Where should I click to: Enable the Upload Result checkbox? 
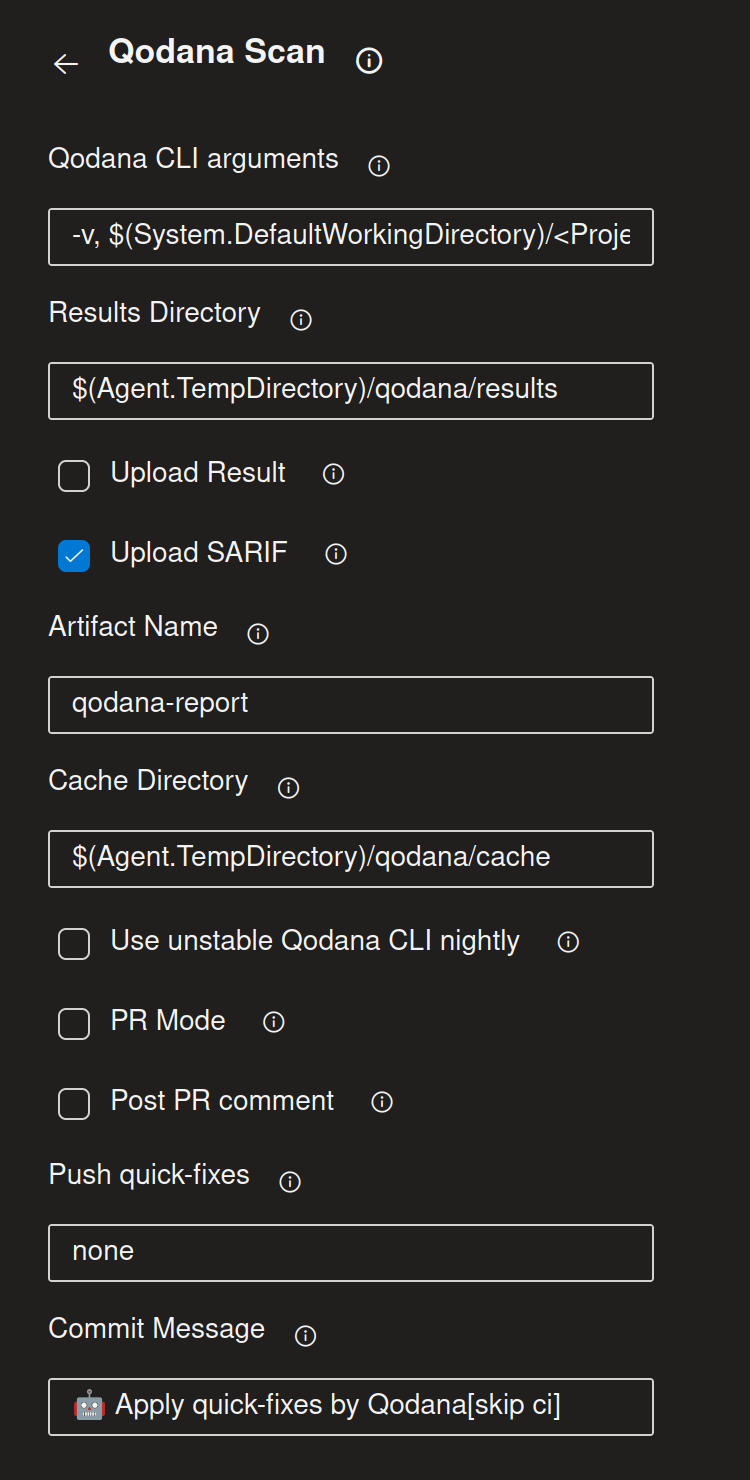(73, 475)
